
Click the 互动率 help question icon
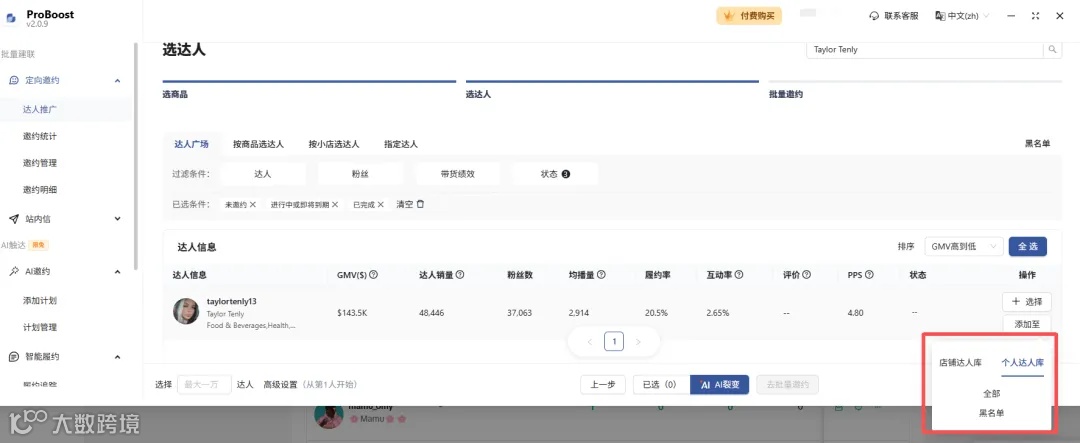[x=739, y=274]
